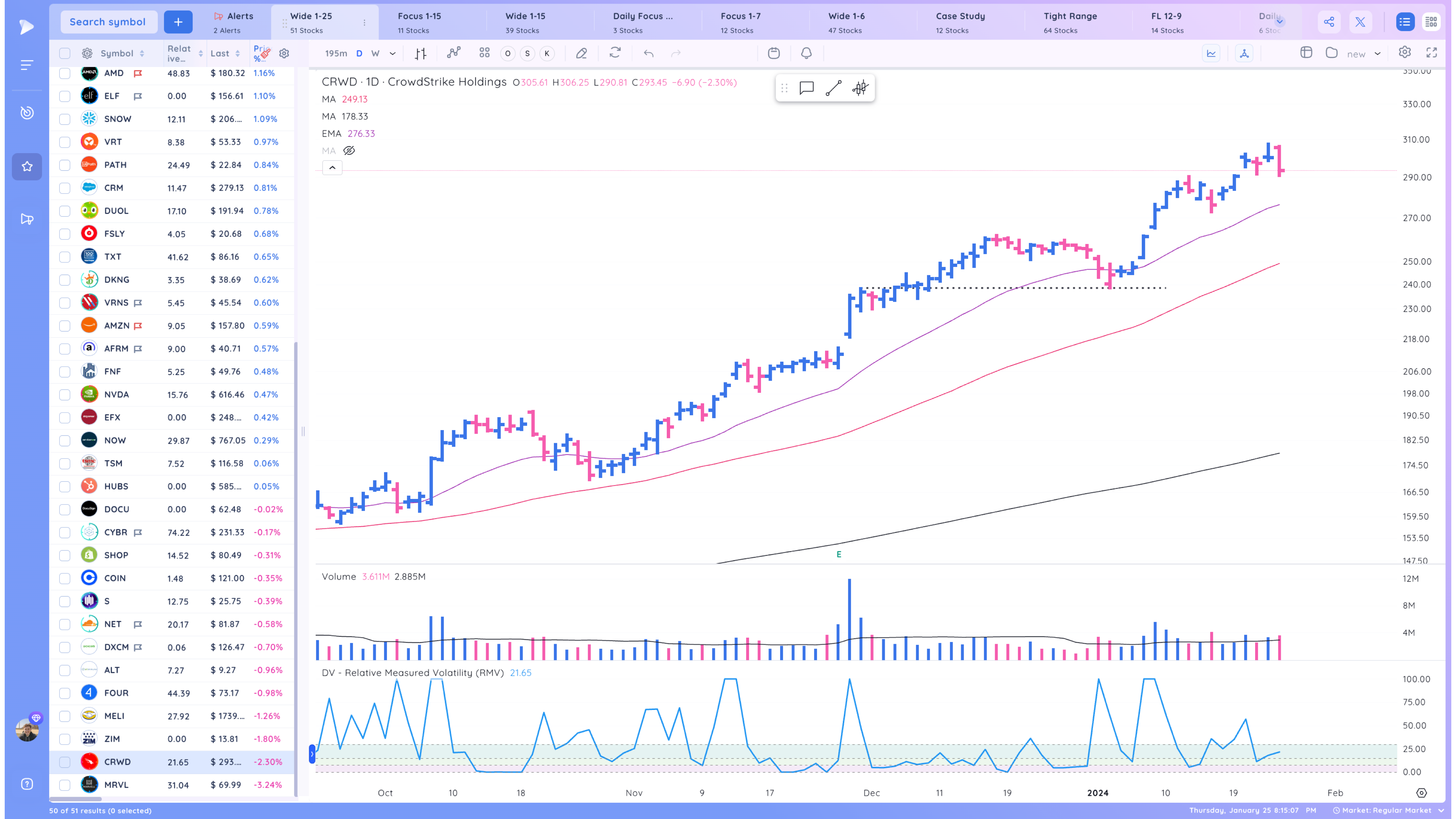The width and height of the screenshot is (1456, 819).
Task: Tick the COIN row checkbox
Action: point(65,578)
